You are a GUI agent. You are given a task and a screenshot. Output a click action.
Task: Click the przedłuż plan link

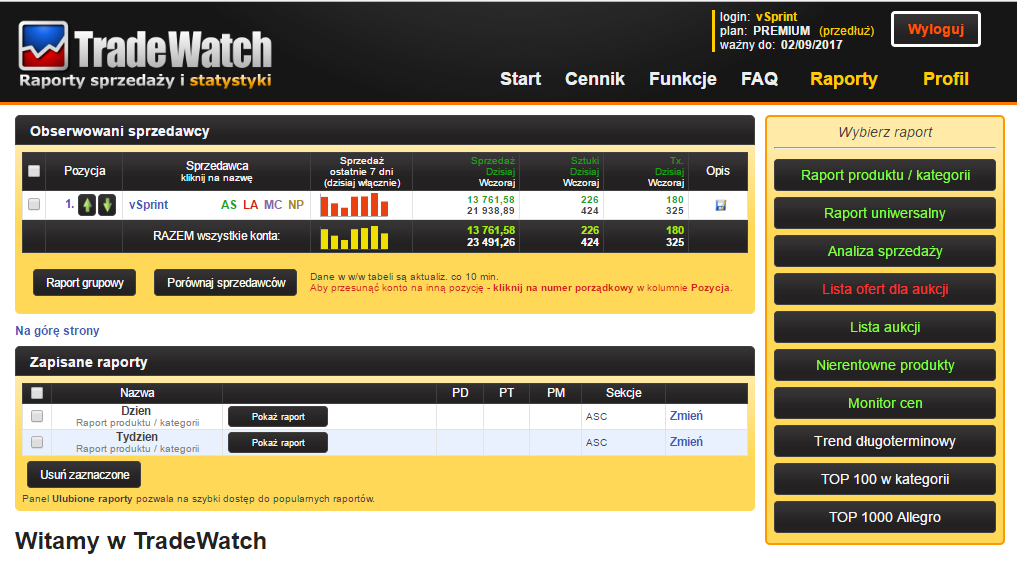(x=846, y=31)
